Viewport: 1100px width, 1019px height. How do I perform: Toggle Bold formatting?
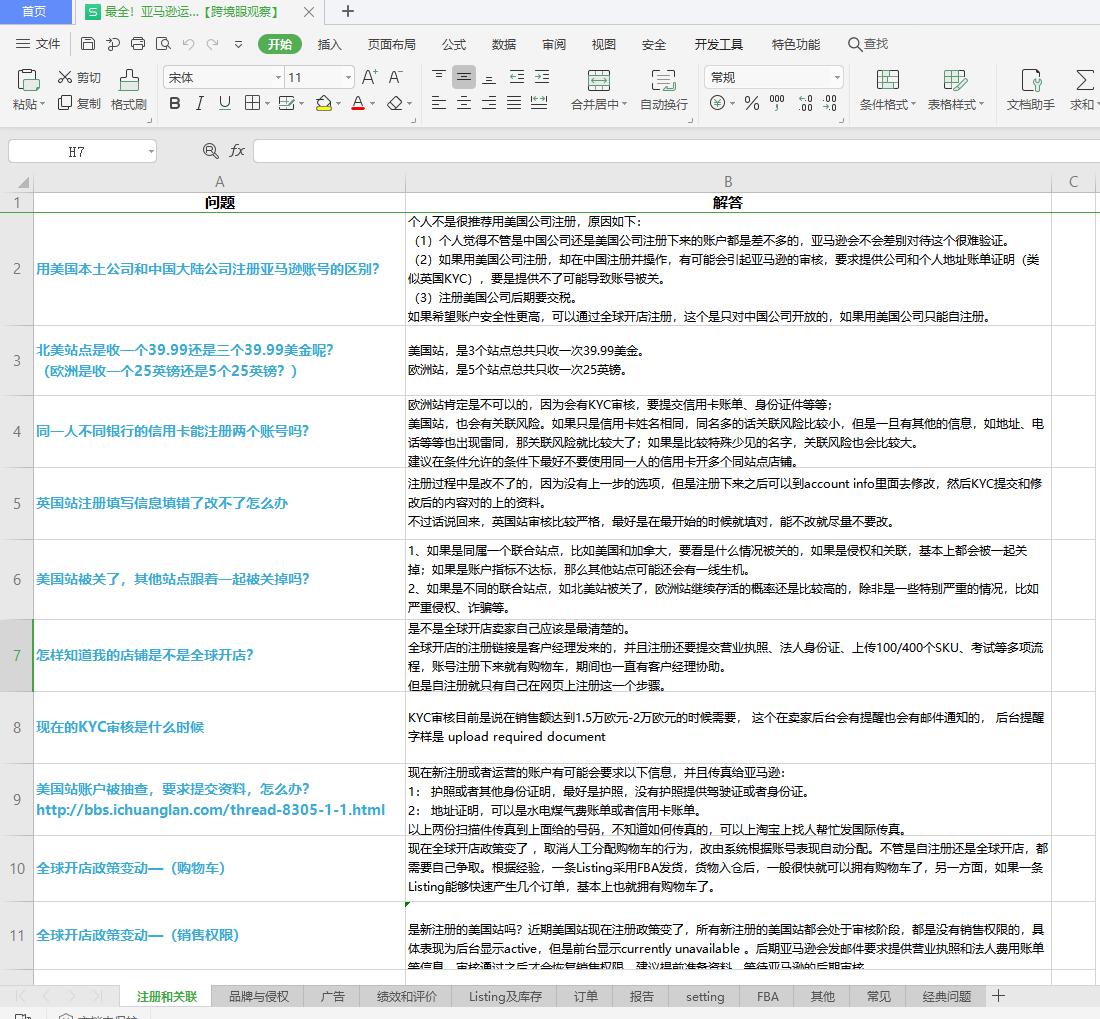(x=175, y=103)
